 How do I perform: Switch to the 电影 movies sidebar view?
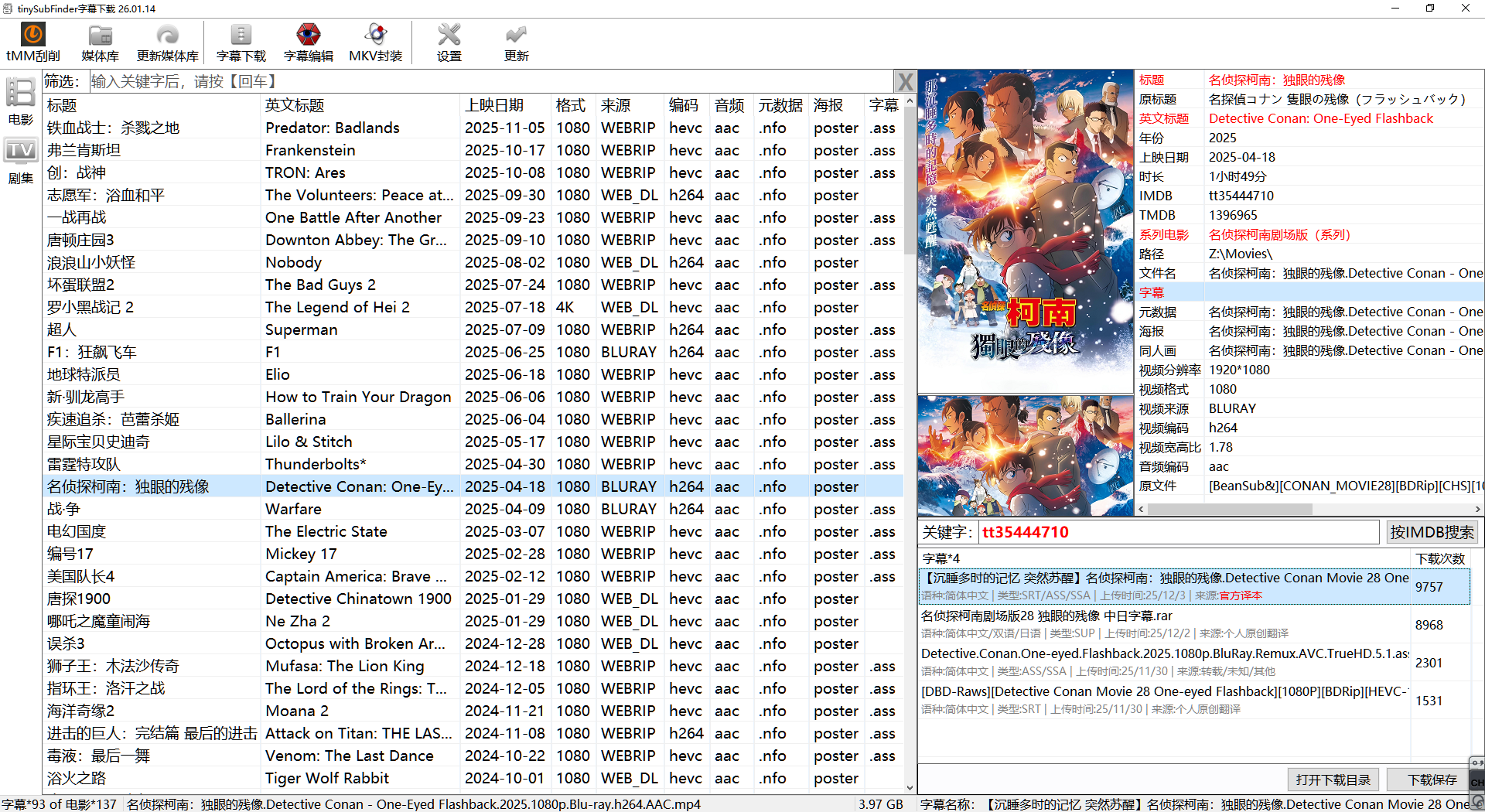[x=21, y=101]
